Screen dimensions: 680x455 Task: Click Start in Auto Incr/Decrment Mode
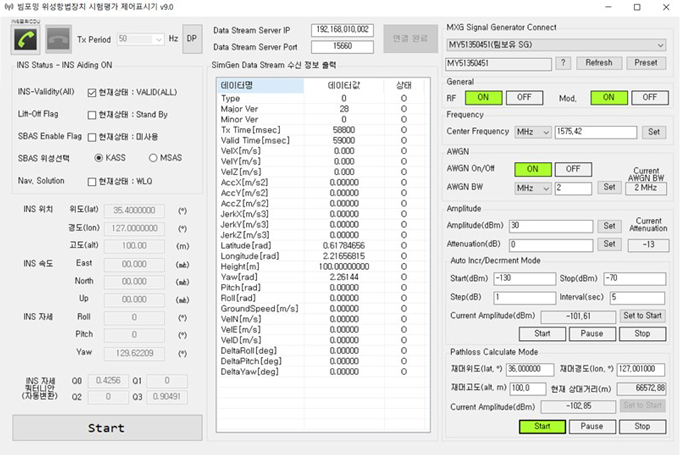point(543,334)
